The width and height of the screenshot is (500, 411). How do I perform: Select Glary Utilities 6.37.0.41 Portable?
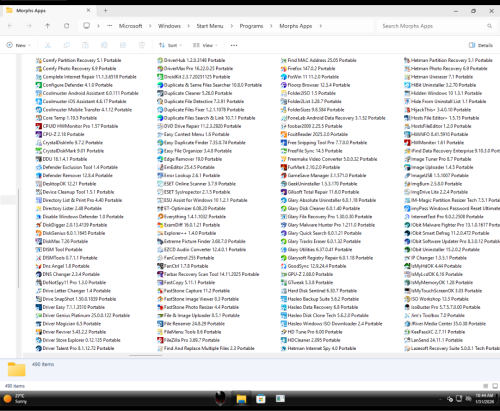coord(316,250)
